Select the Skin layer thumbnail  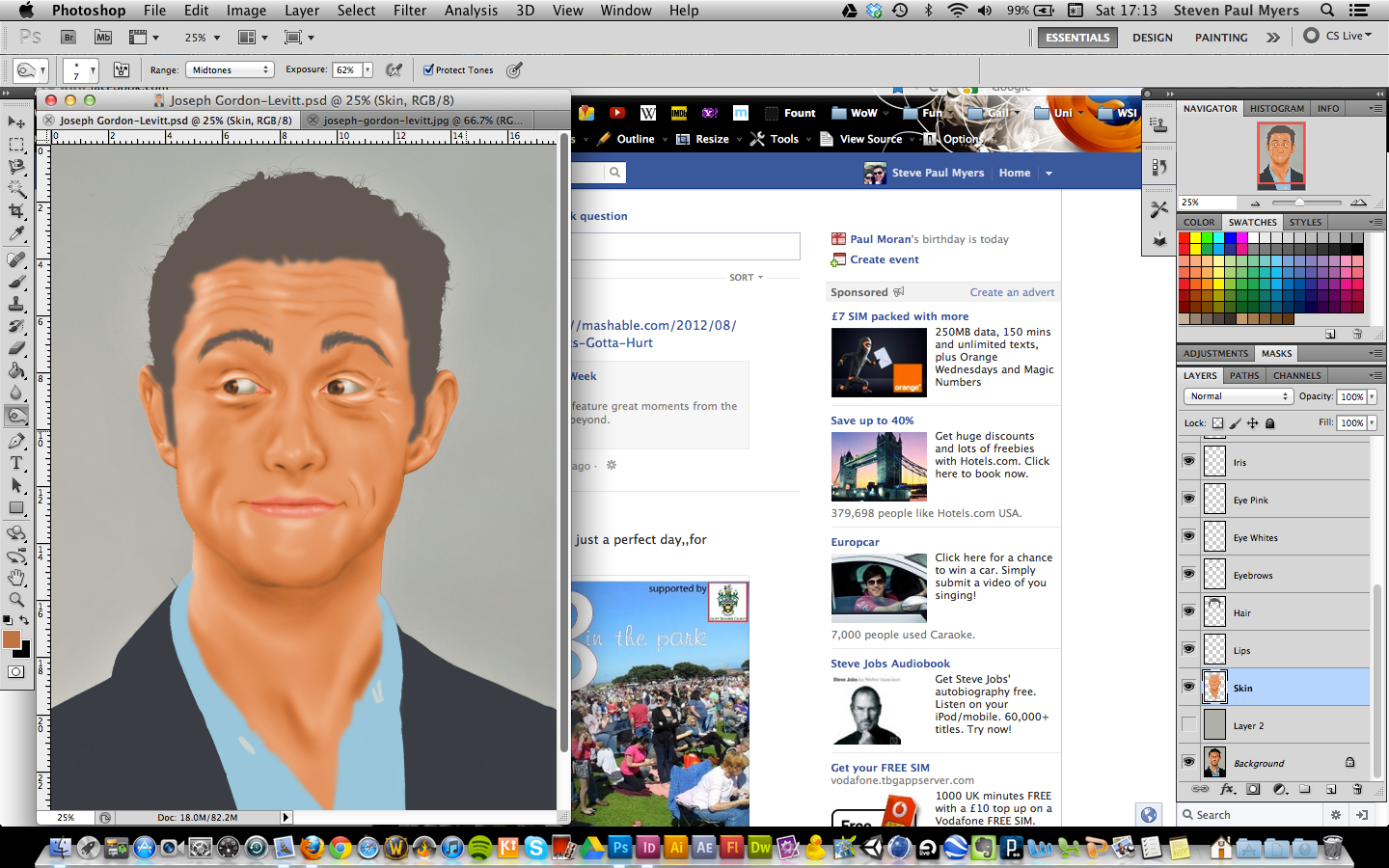point(1215,687)
